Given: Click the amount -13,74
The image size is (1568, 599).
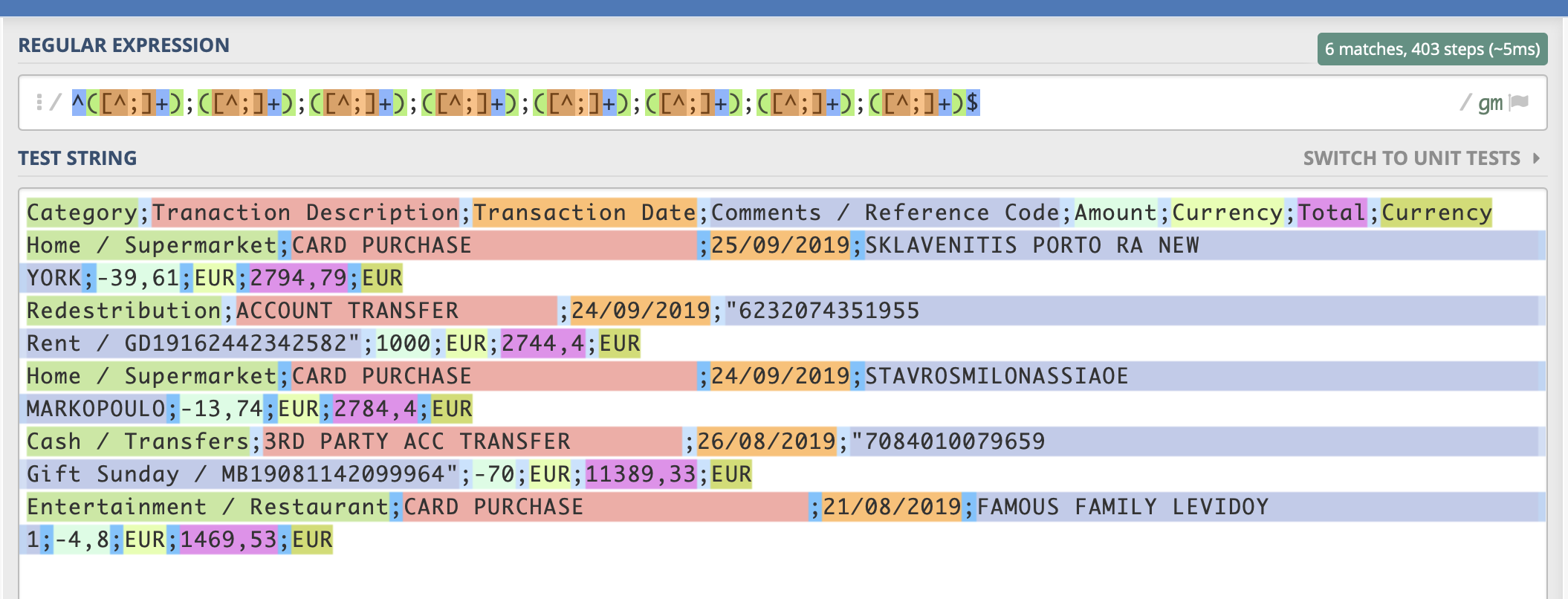Looking at the screenshot, I should pyautogui.click(x=222, y=409).
